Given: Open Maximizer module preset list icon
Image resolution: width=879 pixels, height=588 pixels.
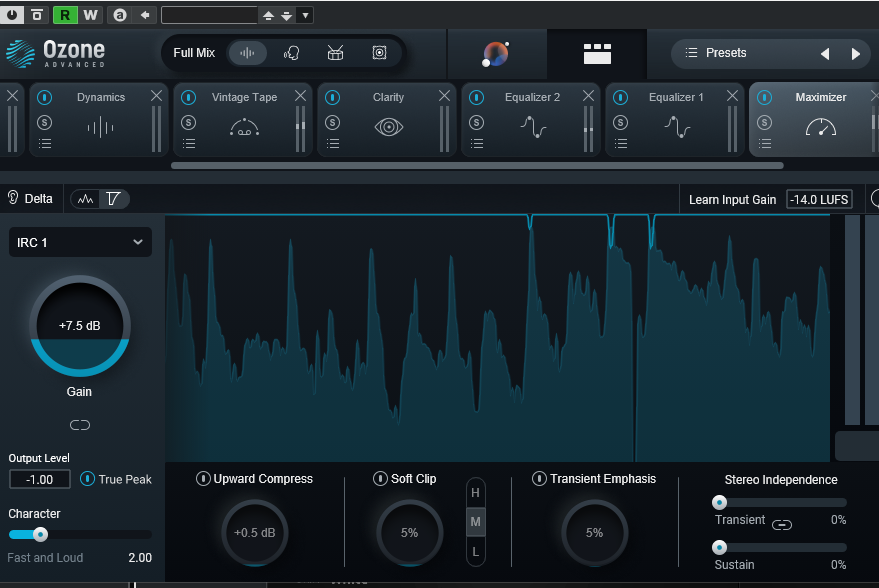Looking at the screenshot, I should (x=765, y=143).
